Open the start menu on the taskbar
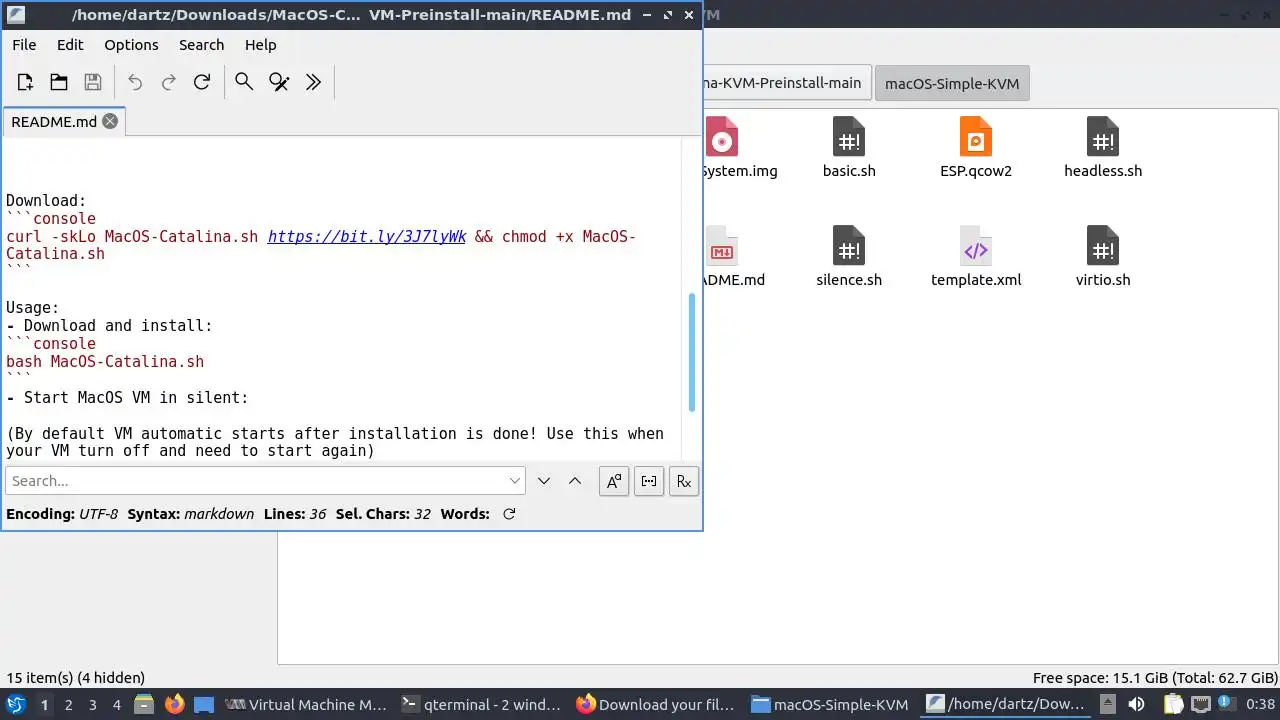 16,704
